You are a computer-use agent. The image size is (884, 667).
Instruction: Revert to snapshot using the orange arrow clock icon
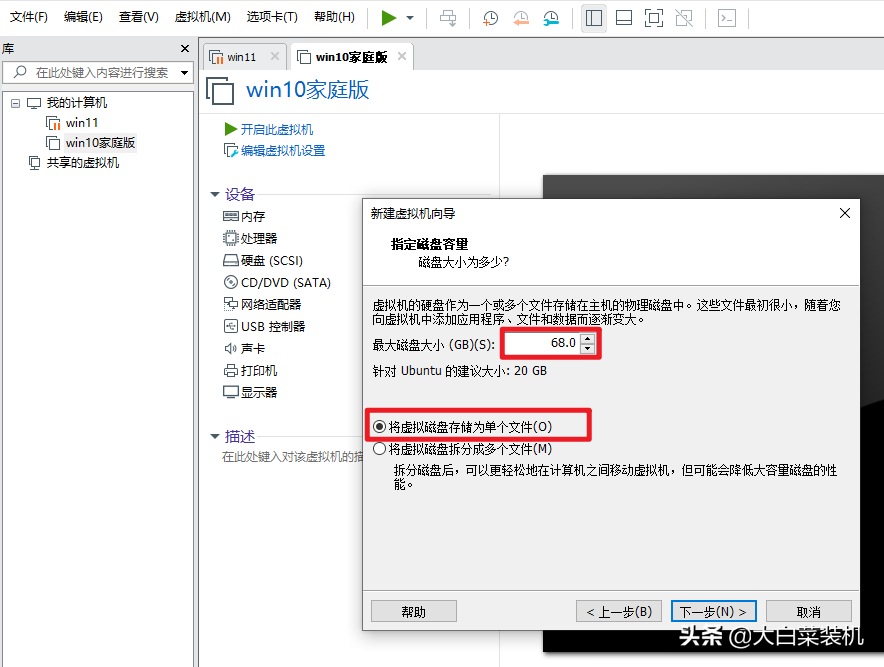coord(521,18)
